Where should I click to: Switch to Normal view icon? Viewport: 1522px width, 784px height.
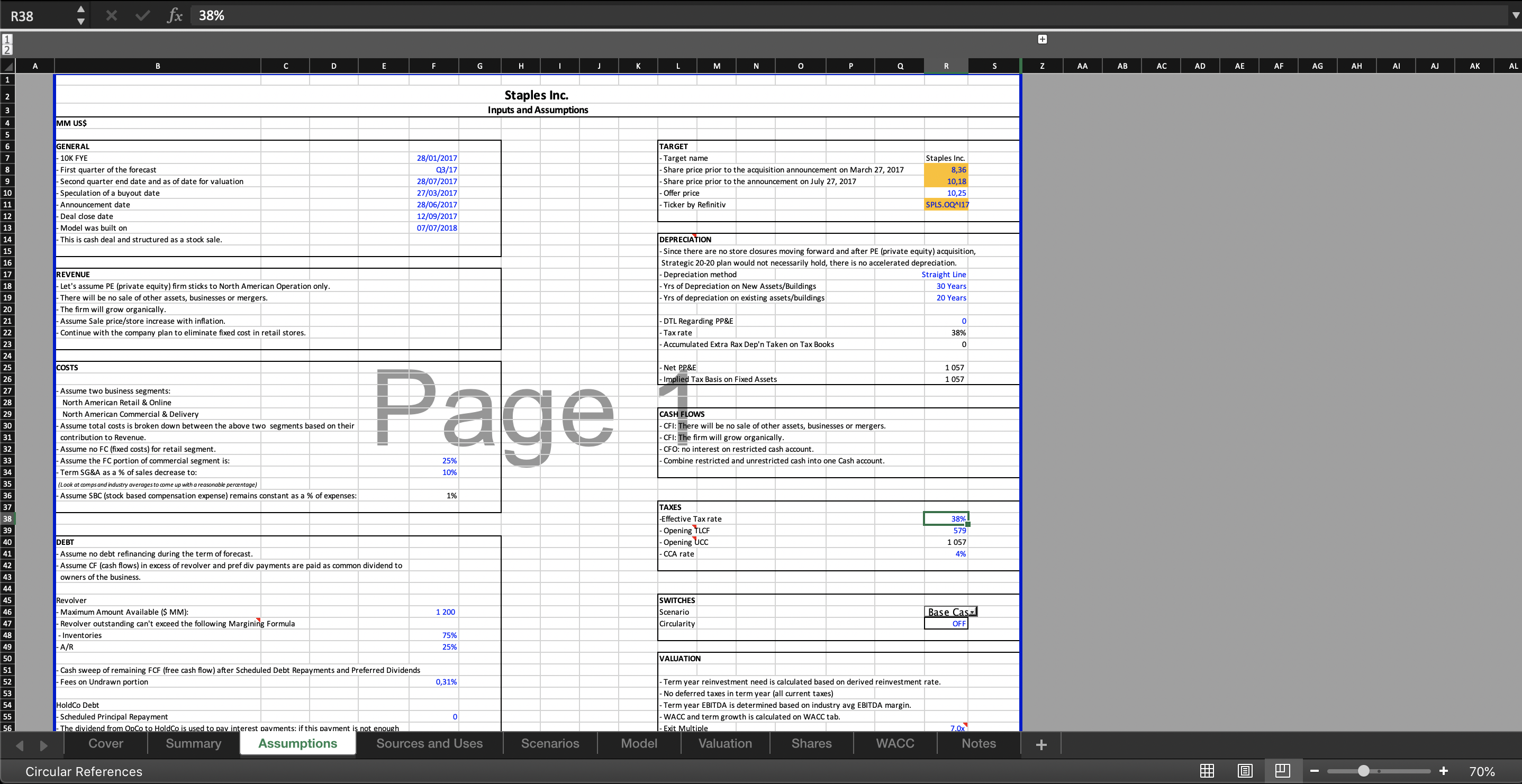1207,771
